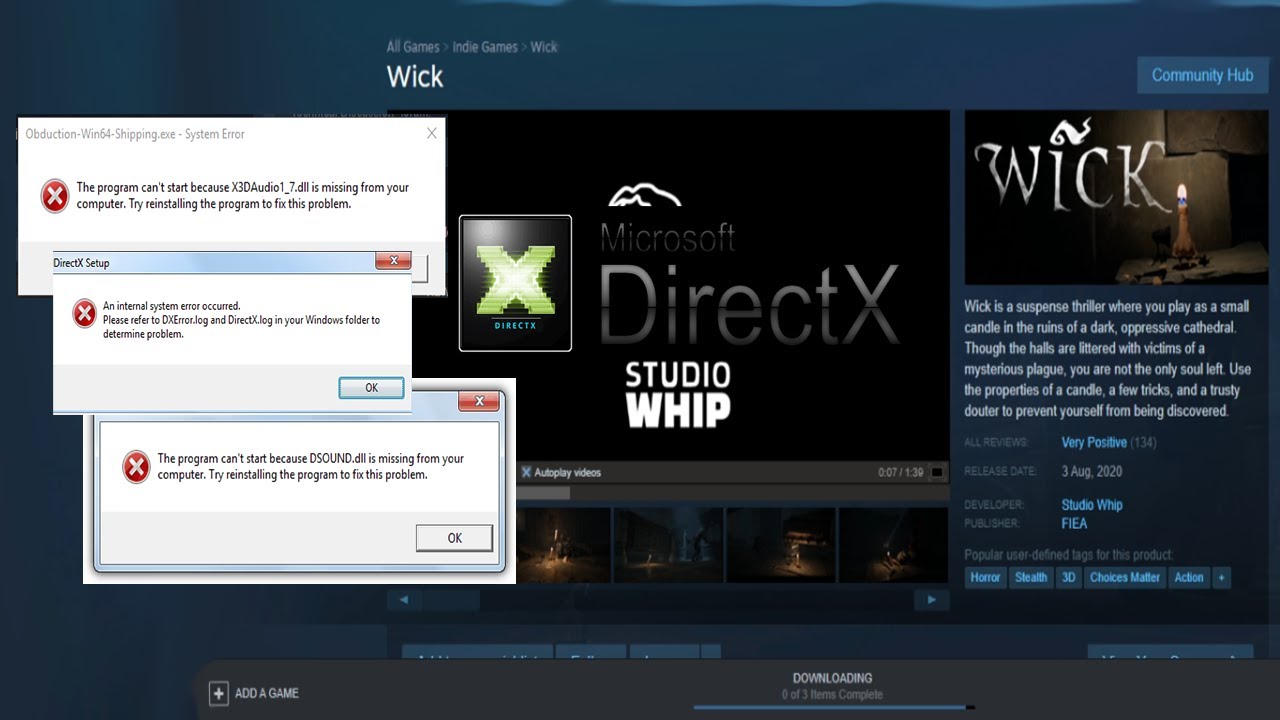Click error icon in X3DAudio1_7.dll dialog
The height and width of the screenshot is (720, 1280).
click(55, 195)
